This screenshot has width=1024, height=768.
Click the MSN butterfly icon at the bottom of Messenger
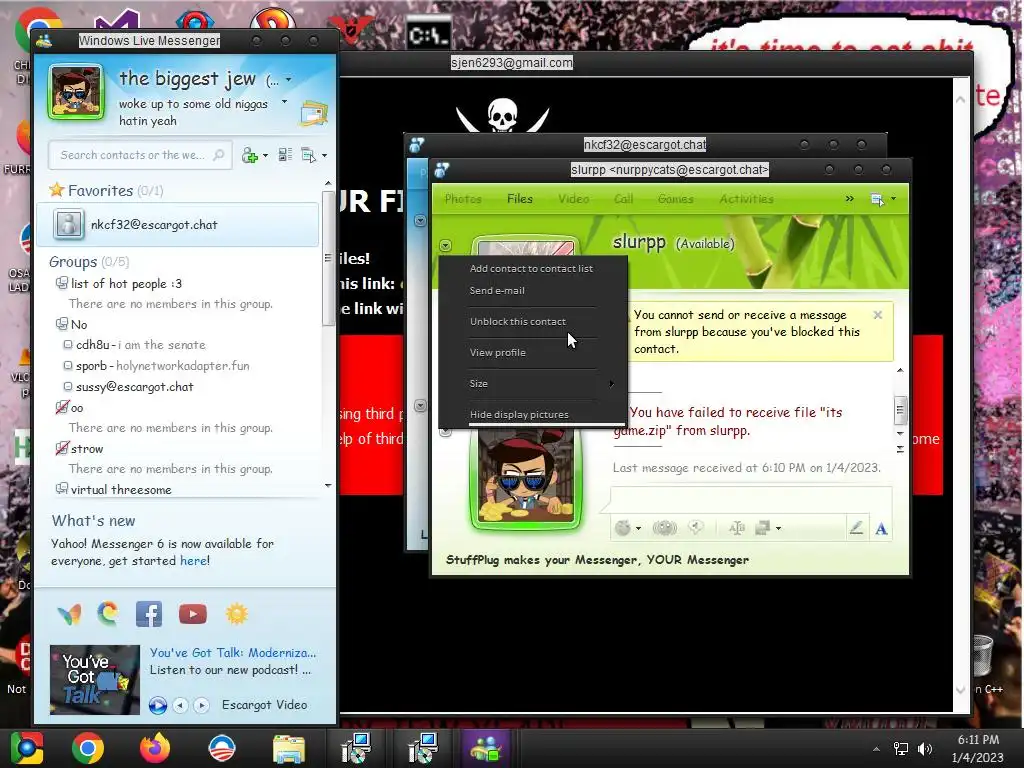[69, 615]
